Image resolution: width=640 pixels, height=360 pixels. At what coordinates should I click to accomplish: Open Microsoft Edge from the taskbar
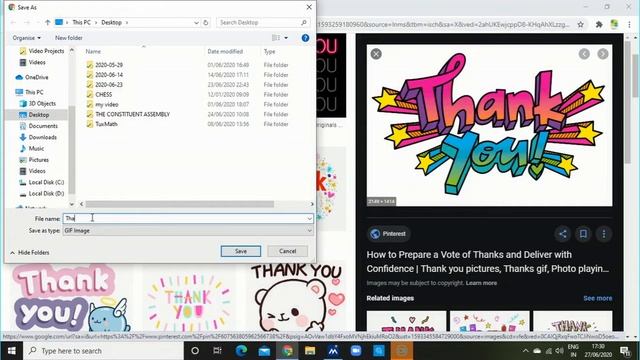pos(241,351)
